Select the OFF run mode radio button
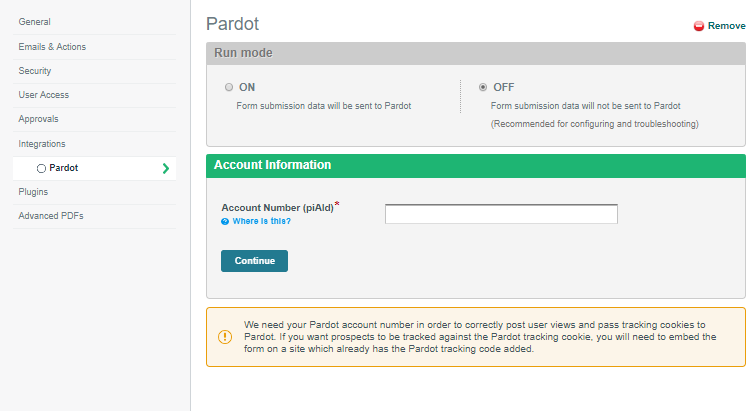The width and height of the screenshot is (756, 411). point(483,87)
